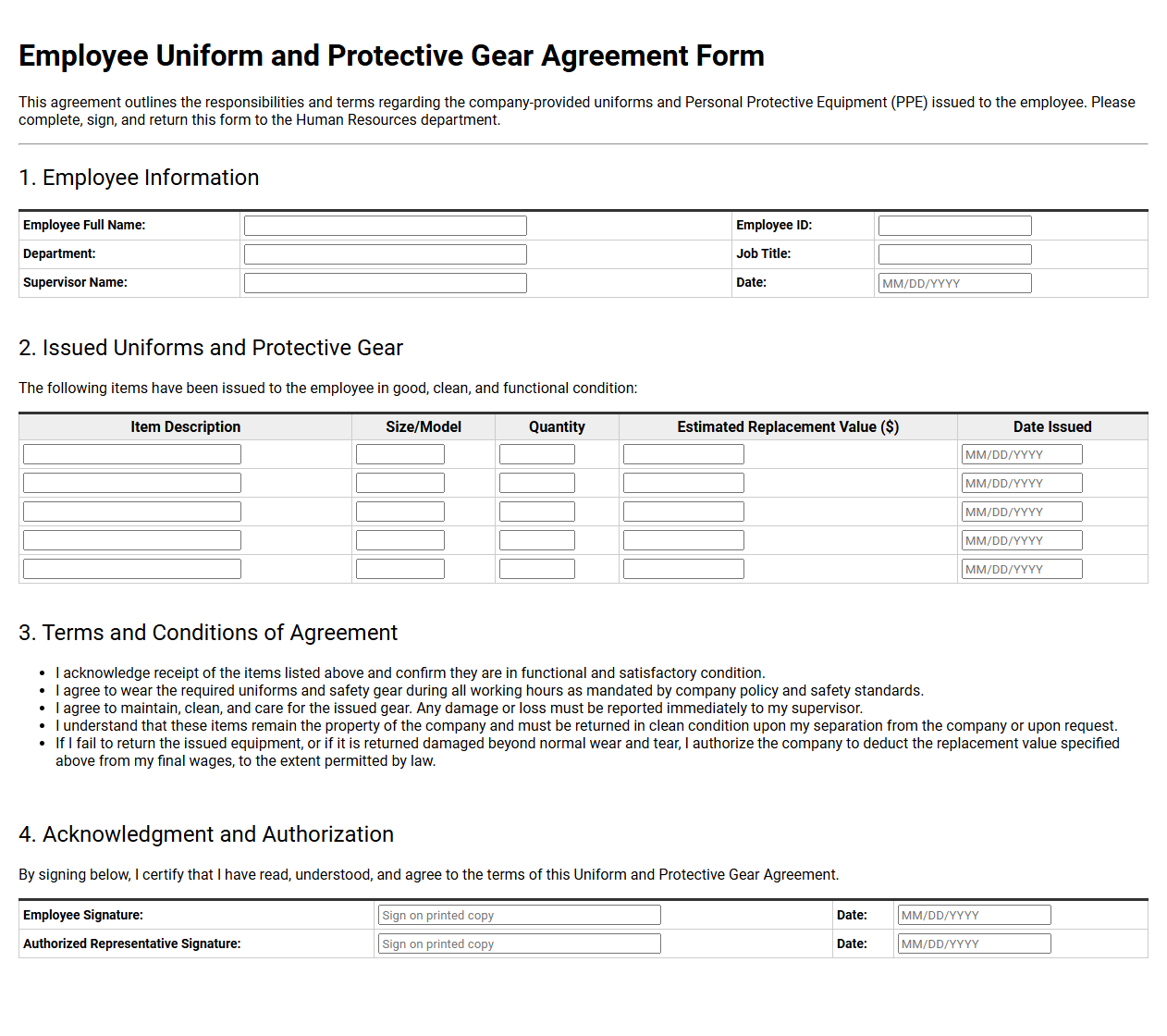Screen dimensions: 1167x1036
Task: Click first row Date Issued field
Action: tap(1022, 454)
